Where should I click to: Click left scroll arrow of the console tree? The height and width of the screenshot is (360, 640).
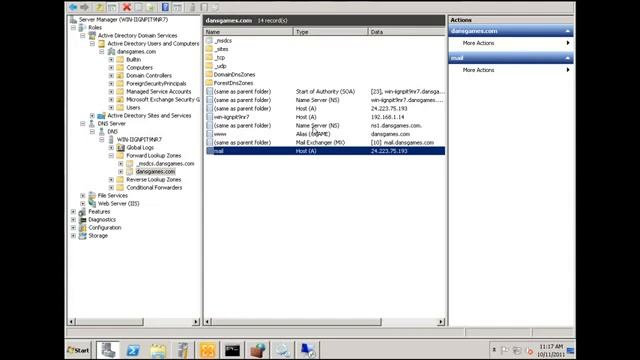click(71, 322)
